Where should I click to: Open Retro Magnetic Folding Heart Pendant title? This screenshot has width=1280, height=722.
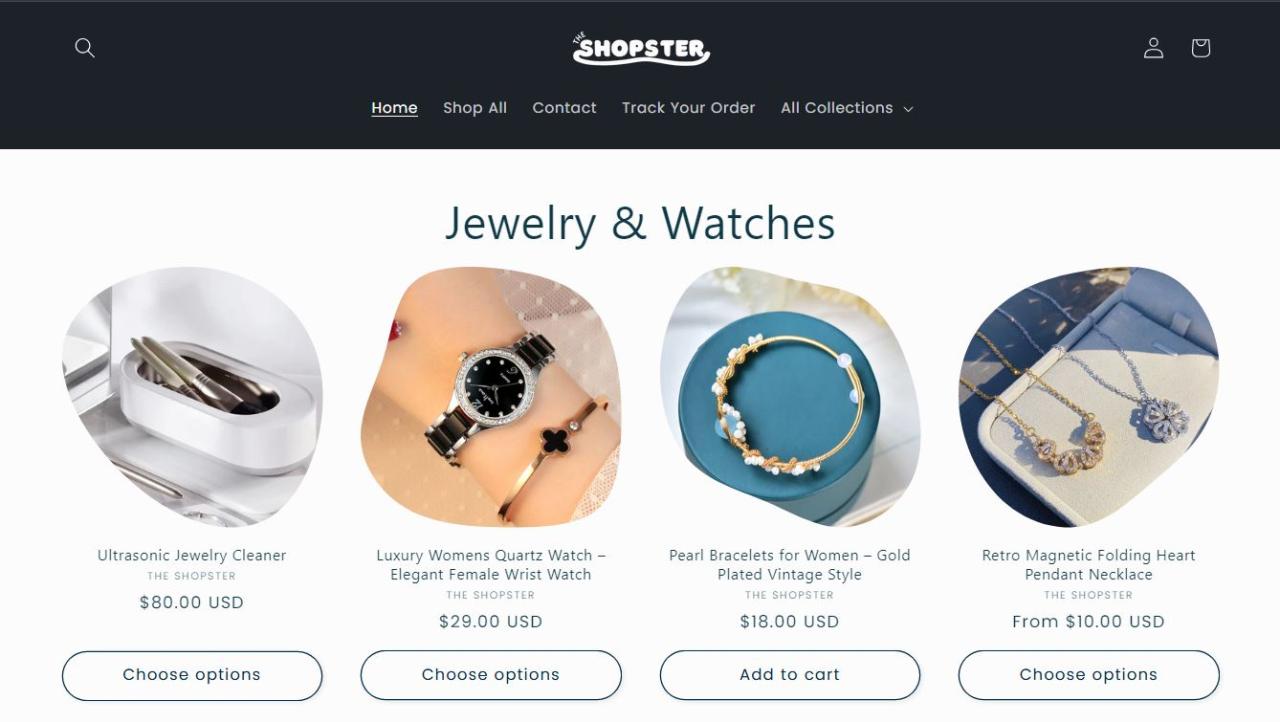click(x=1089, y=565)
